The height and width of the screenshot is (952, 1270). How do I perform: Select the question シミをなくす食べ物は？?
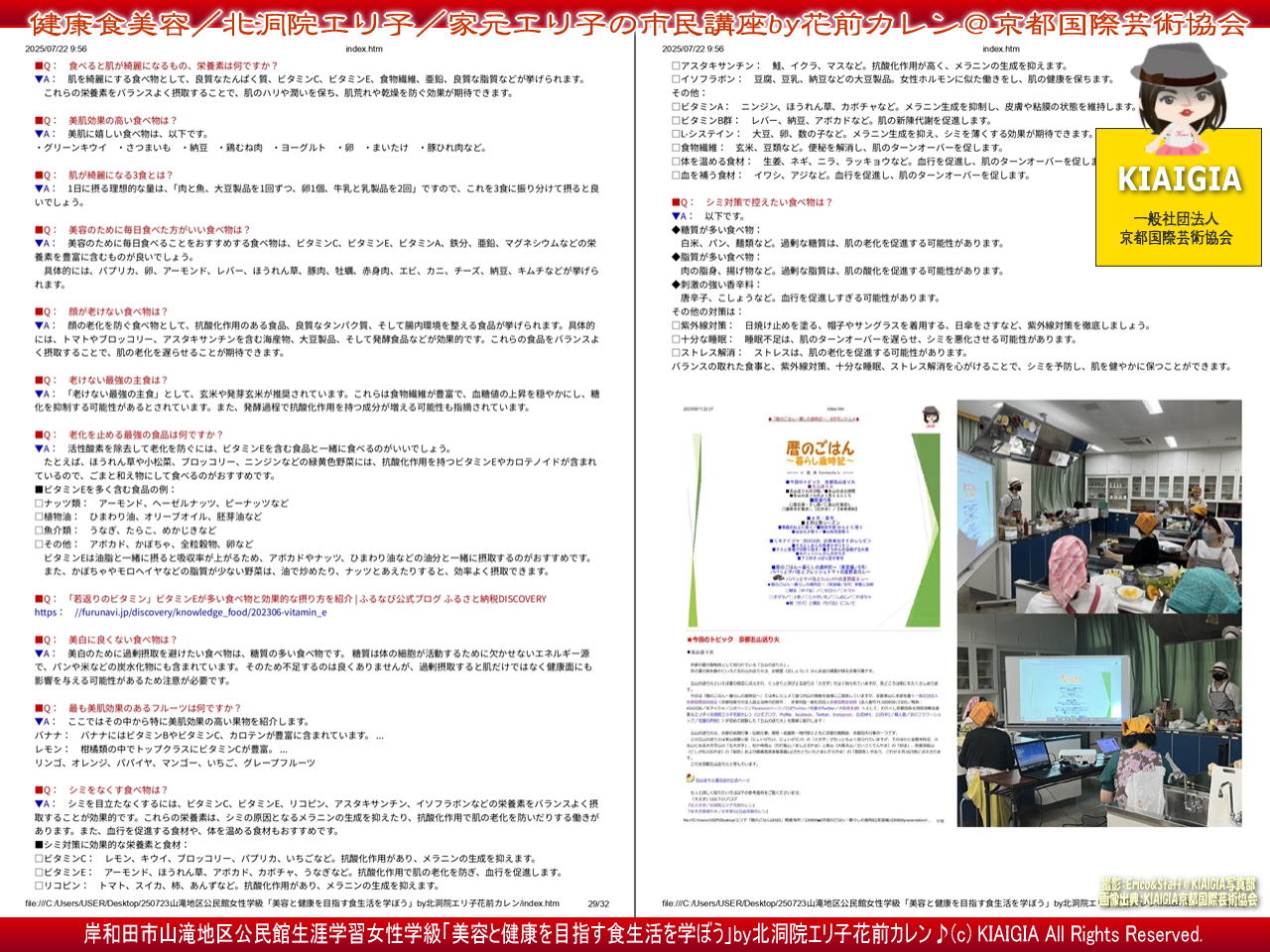[101, 790]
